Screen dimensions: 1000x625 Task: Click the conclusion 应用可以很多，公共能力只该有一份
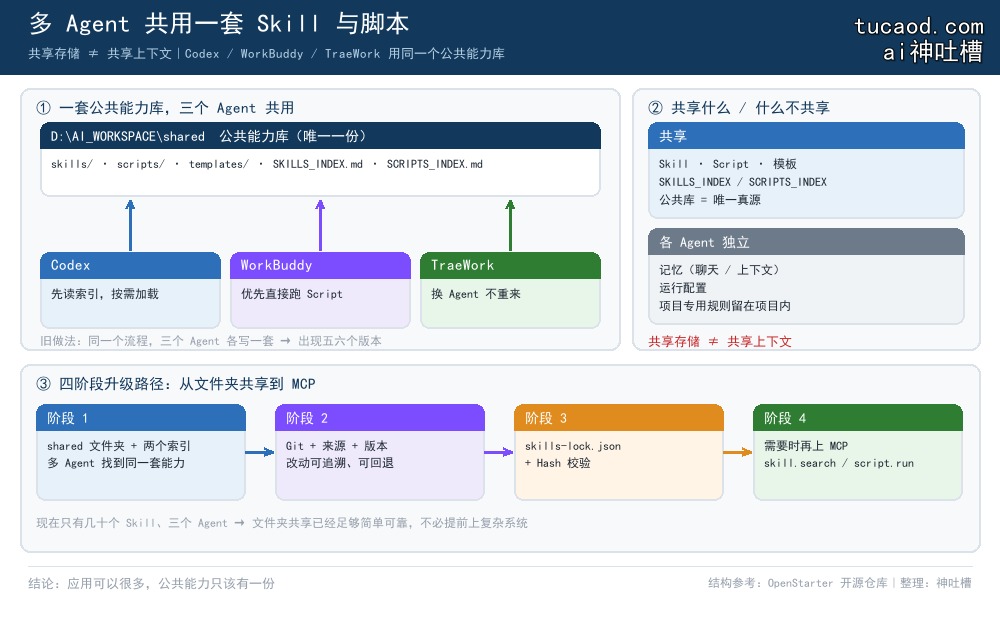point(171,584)
